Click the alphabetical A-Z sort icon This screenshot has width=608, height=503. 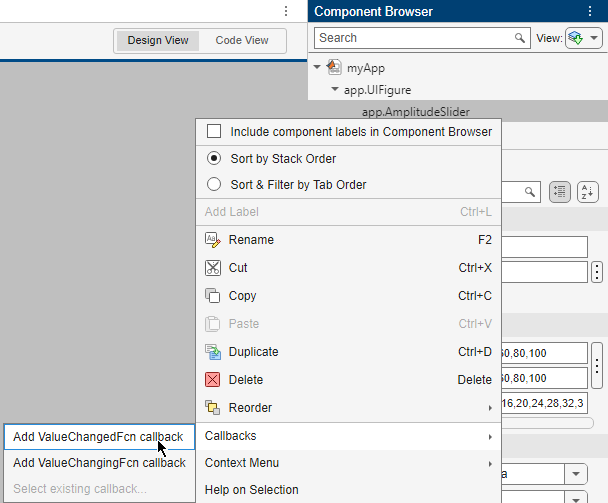588,191
